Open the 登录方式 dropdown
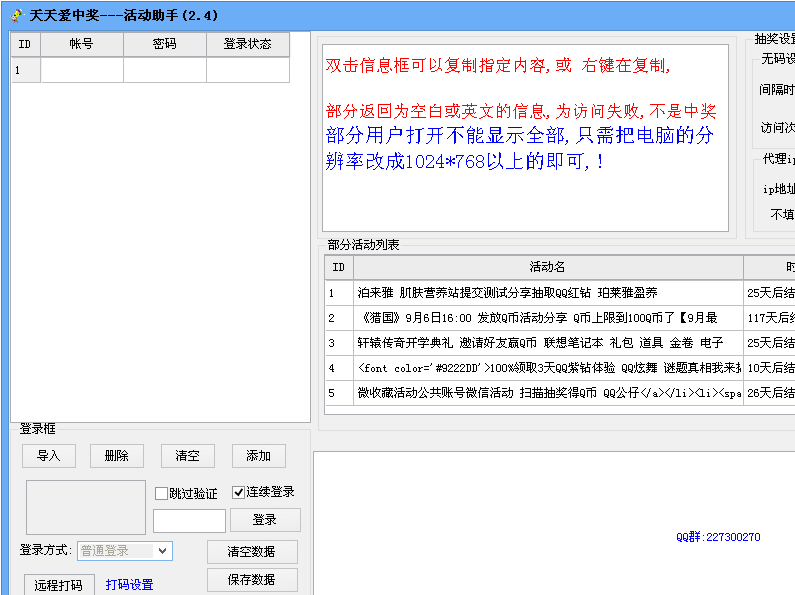 click(x=125, y=551)
